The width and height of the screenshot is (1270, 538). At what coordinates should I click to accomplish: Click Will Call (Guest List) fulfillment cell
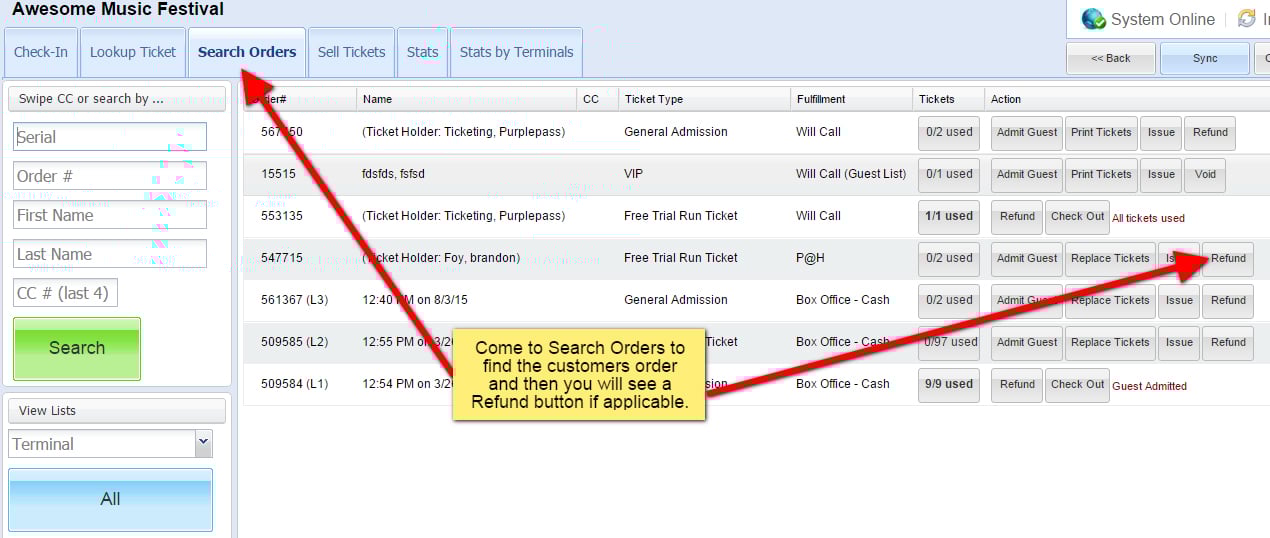click(x=851, y=174)
